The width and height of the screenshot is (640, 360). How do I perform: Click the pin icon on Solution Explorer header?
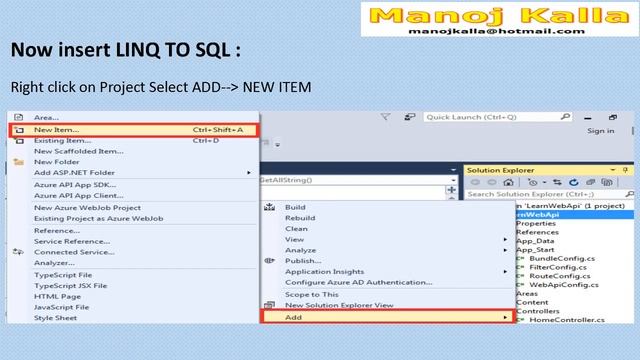625,170
